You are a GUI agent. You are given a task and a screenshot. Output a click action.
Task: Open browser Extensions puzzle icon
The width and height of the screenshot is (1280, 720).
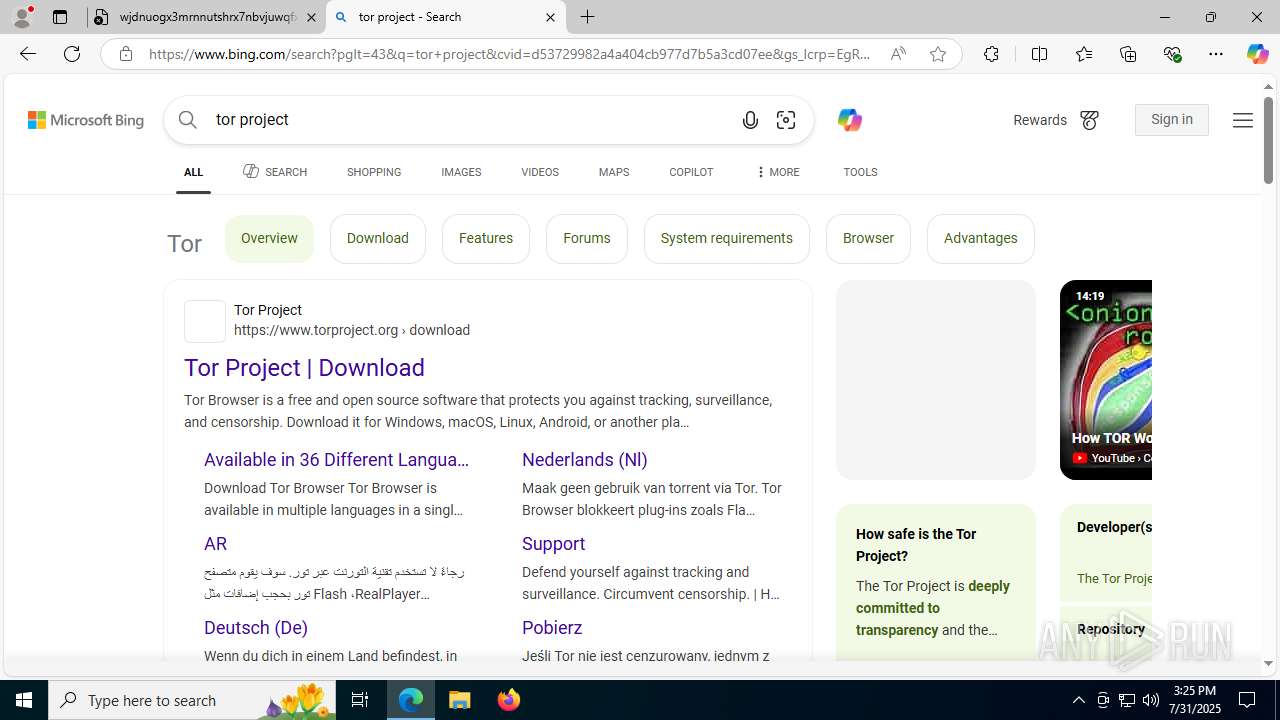pyautogui.click(x=991, y=54)
